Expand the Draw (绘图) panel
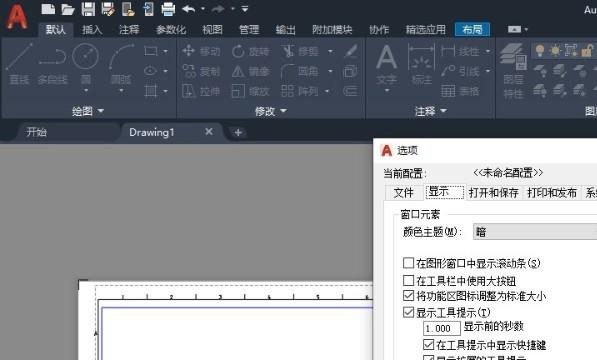The image size is (597, 360). pyautogui.click(x=88, y=111)
